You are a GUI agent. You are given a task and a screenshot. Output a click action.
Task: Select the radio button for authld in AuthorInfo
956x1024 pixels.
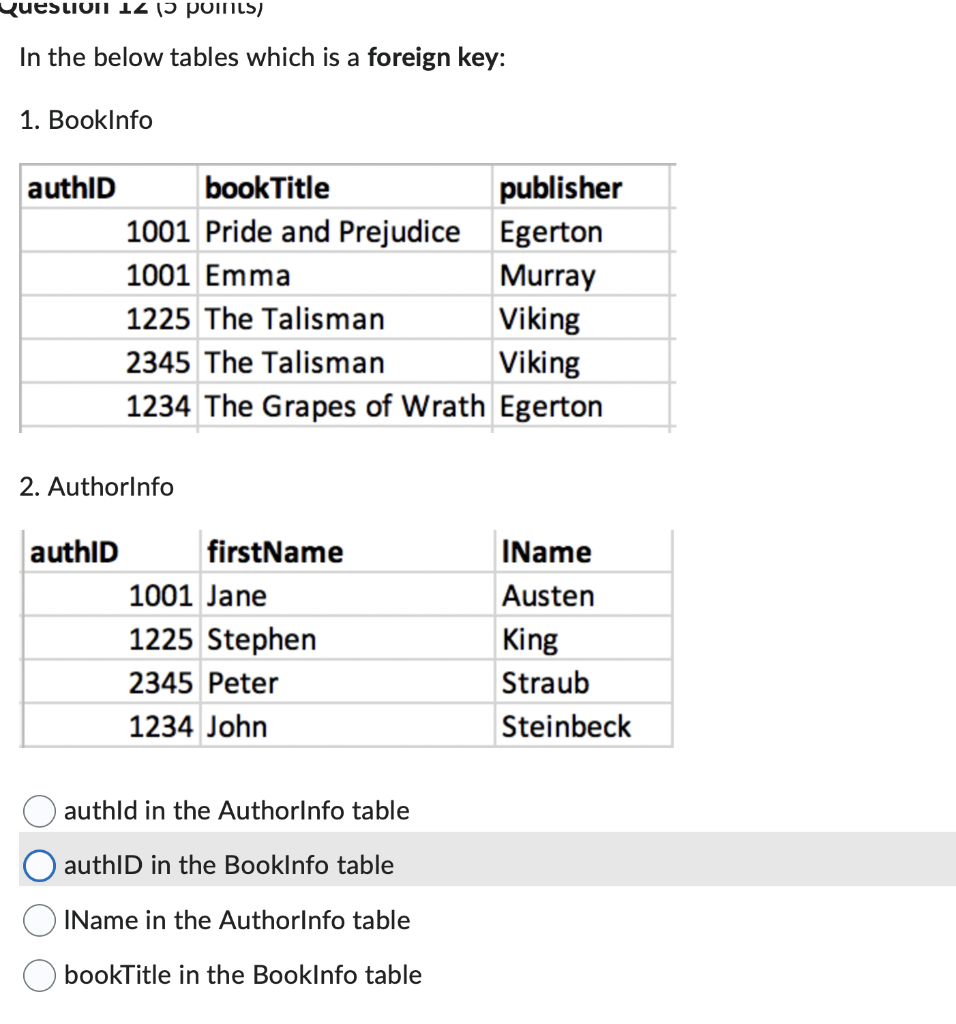pyautogui.click(x=38, y=811)
